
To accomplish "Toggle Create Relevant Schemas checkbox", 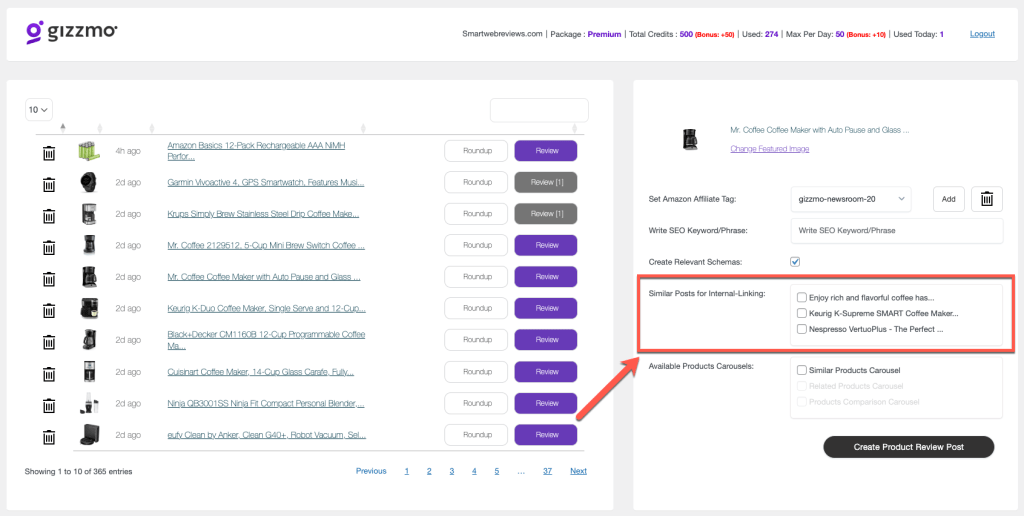I will tap(796, 262).
